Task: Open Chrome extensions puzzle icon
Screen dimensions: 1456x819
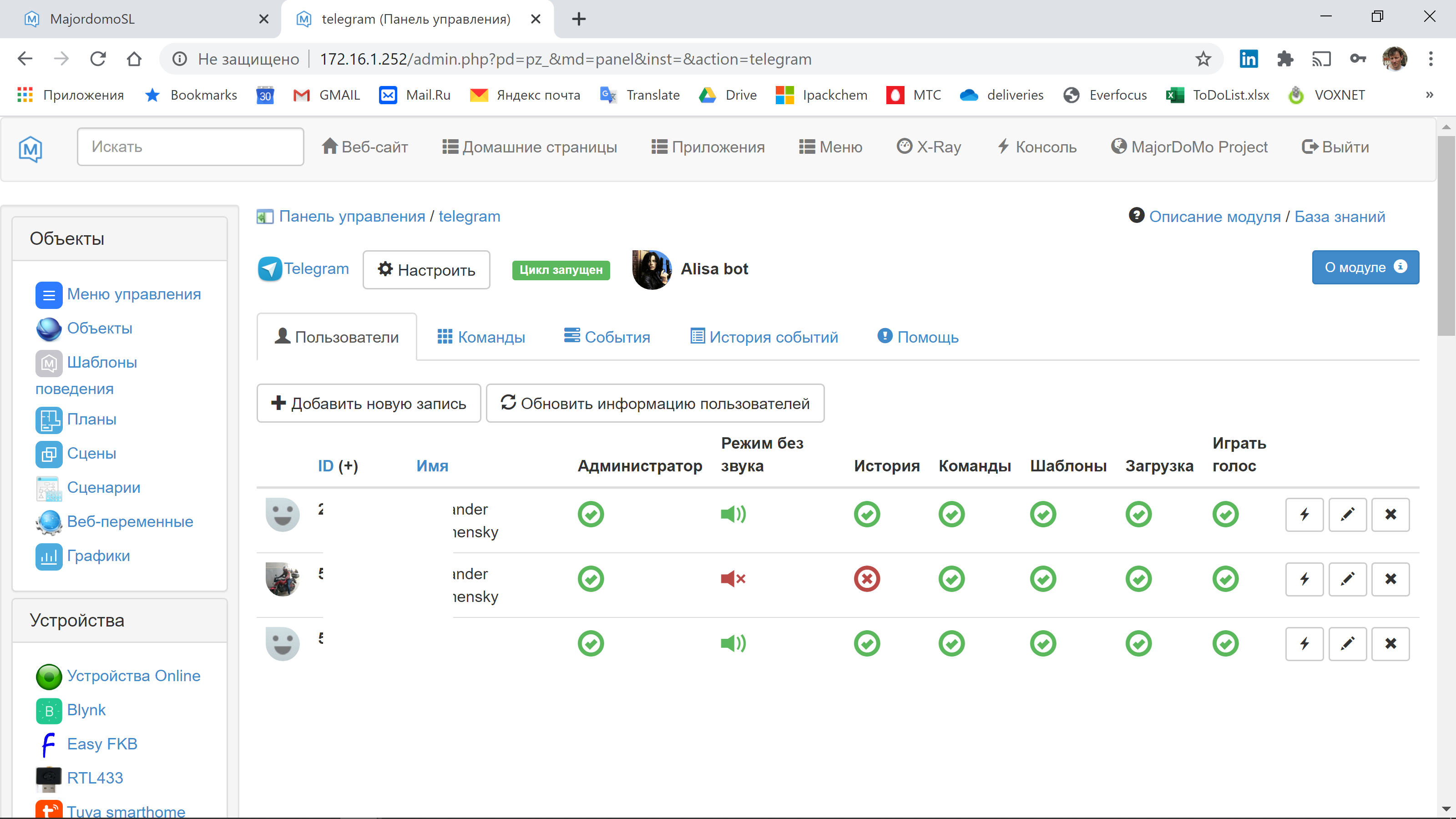Action: tap(1285, 59)
